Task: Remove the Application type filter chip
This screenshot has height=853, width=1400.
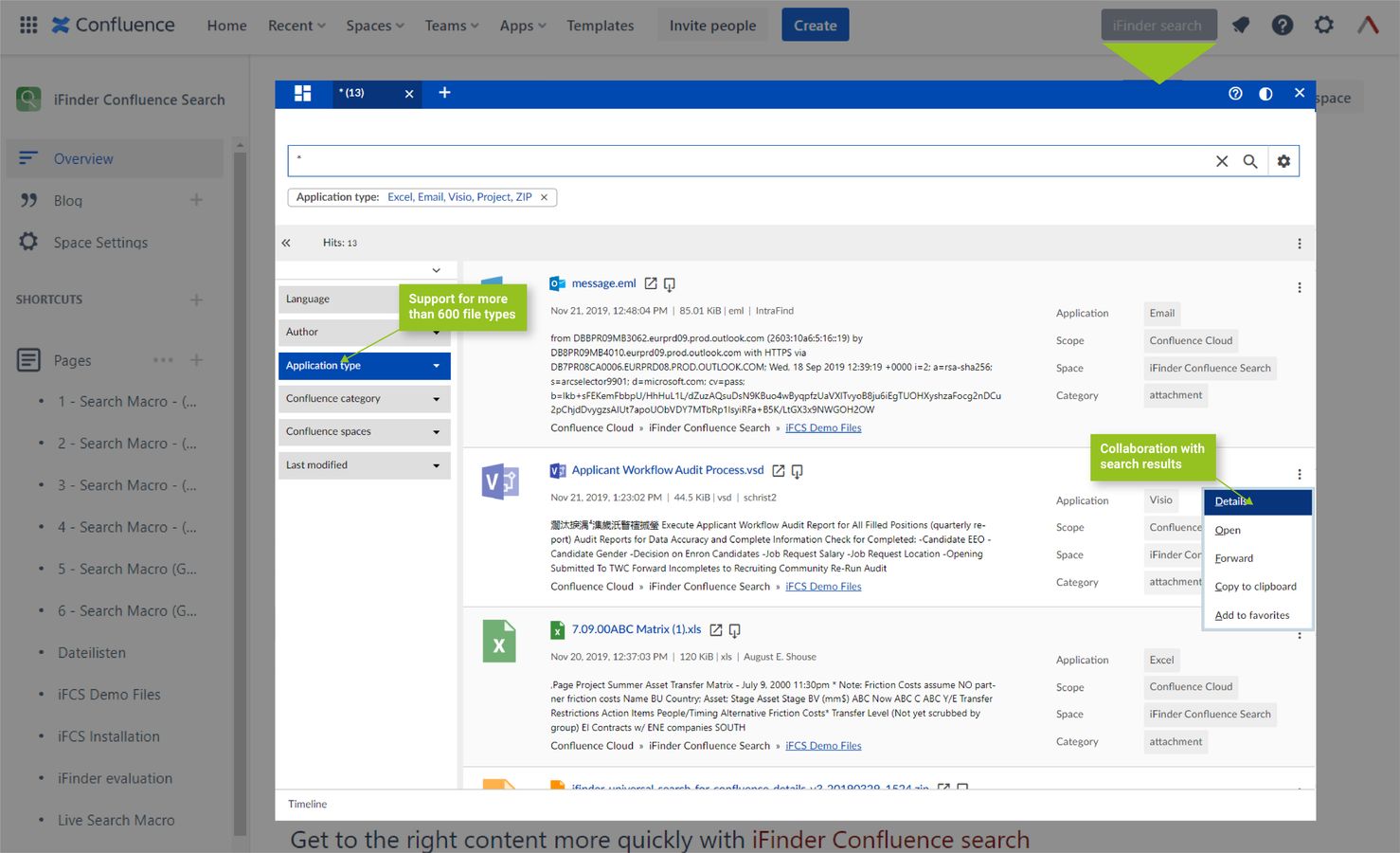Action: (x=544, y=197)
